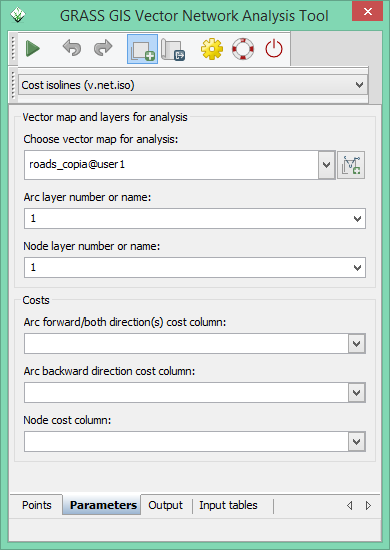The height and width of the screenshot is (550, 390).
Task: Expand the Arc backward direction cost column dropdown
Action: [357, 393]
